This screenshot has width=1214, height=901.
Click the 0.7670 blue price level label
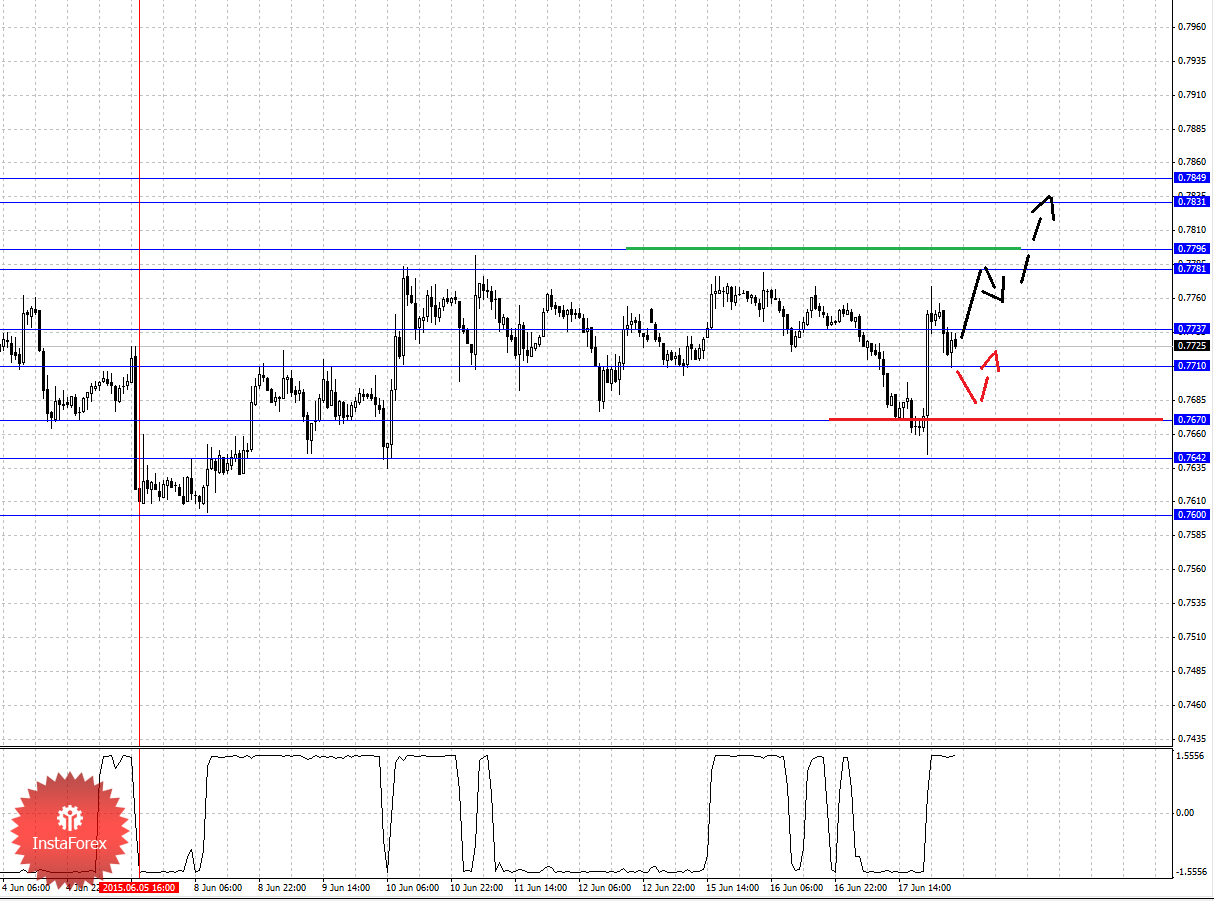tap(1192, 420)
